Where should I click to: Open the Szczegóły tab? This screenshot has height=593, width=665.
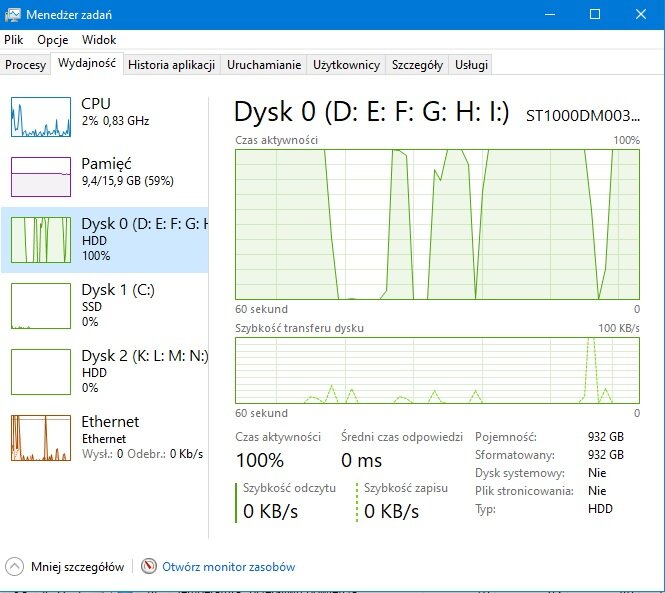[x=417, y=65]
